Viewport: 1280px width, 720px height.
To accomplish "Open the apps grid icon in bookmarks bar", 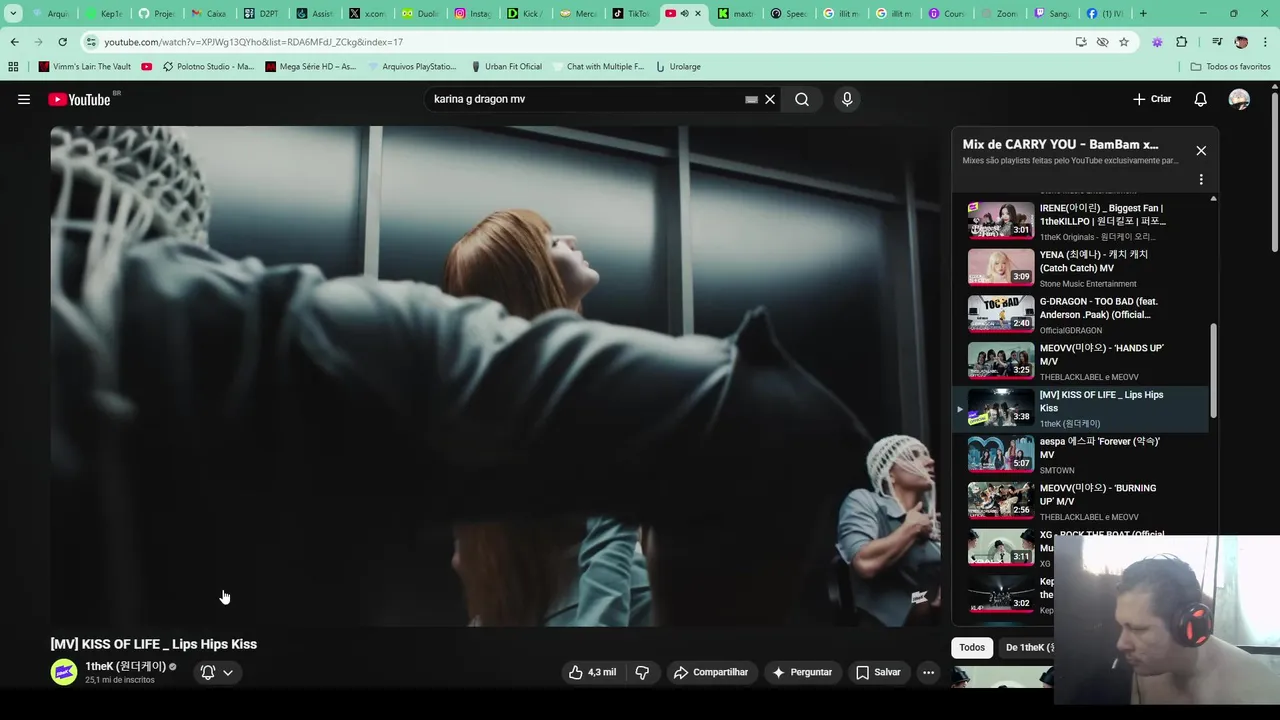I will coord(13,67).
